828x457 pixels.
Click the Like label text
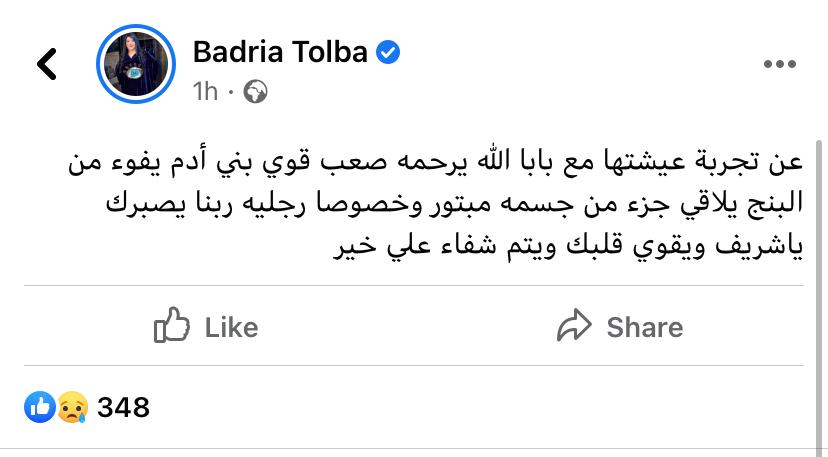[231, 328]
